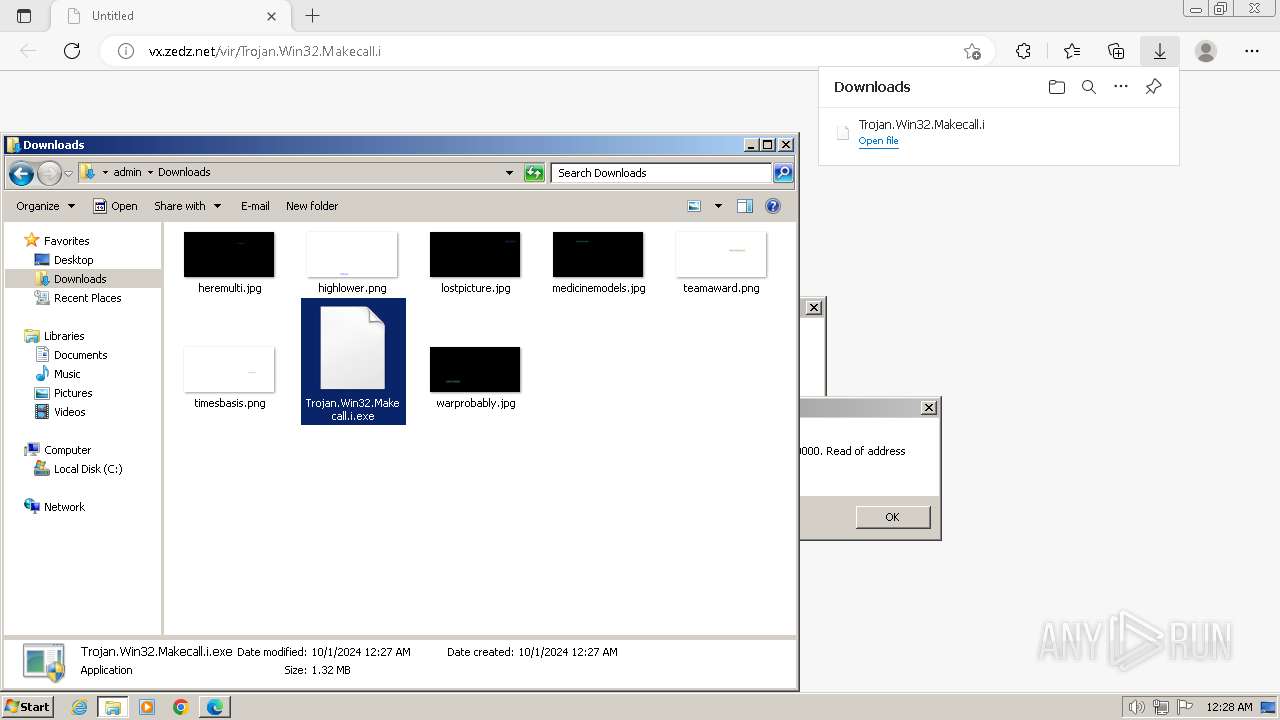The width and height of the screenshot is (1280, 720).
Task: Click Open file link for download
Action: [878, 141]
